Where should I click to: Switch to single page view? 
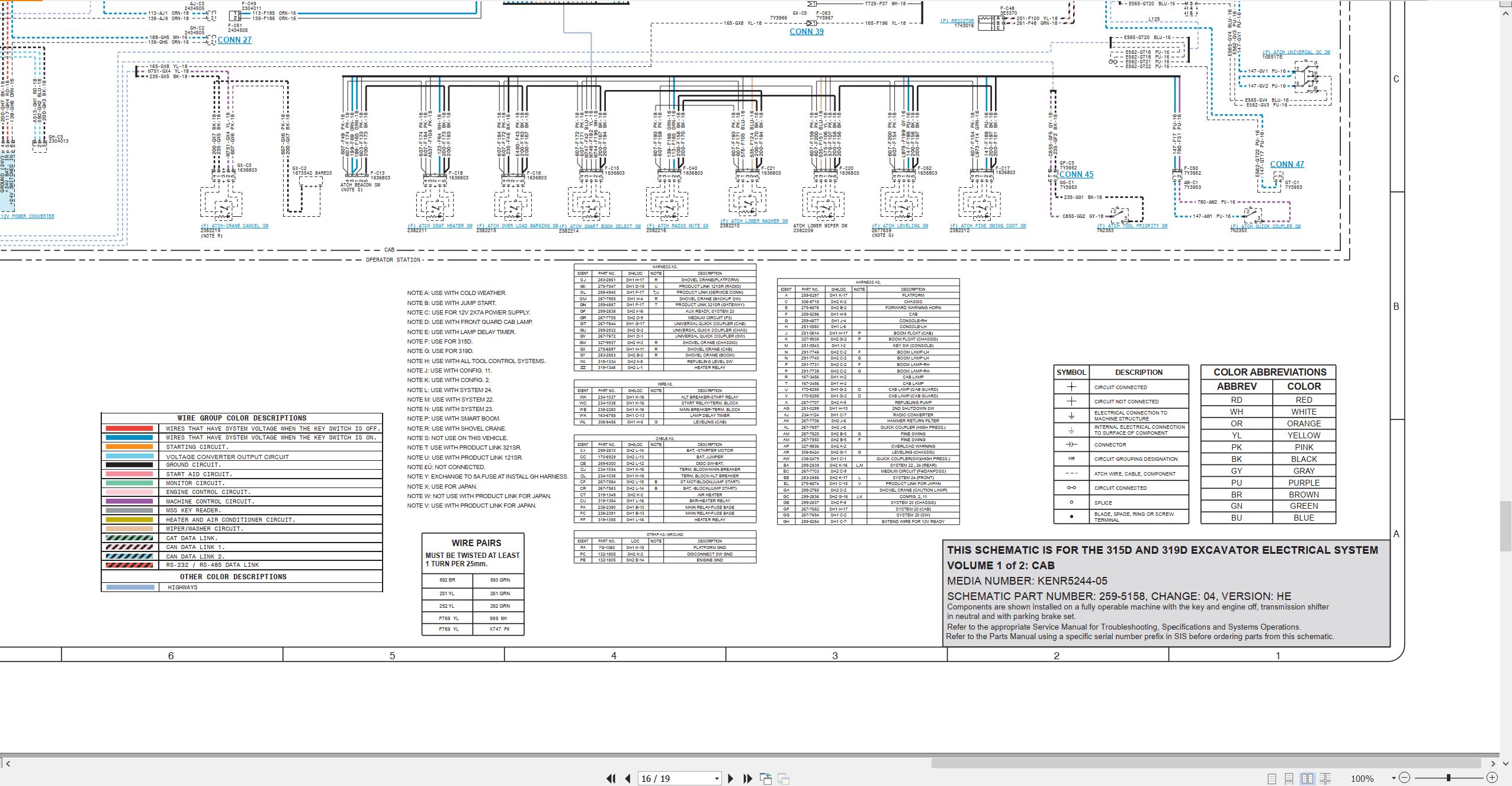tap(1272, 778)
